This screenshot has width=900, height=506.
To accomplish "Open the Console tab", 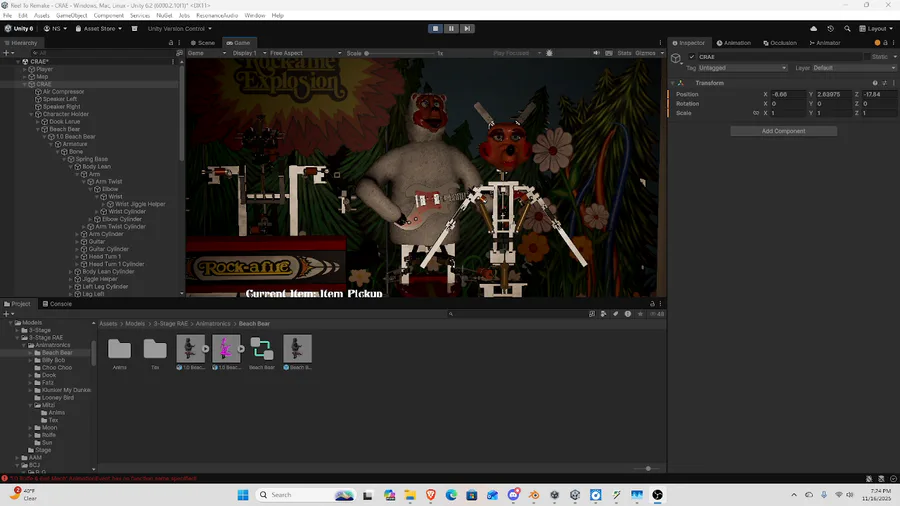I will 57,304.
